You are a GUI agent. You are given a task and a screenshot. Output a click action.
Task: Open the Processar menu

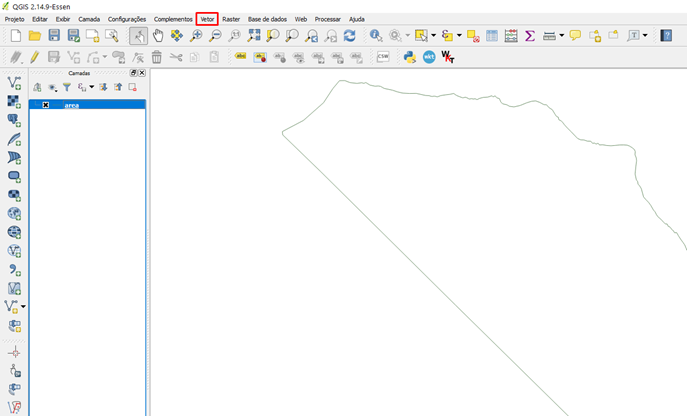[327, 19]
